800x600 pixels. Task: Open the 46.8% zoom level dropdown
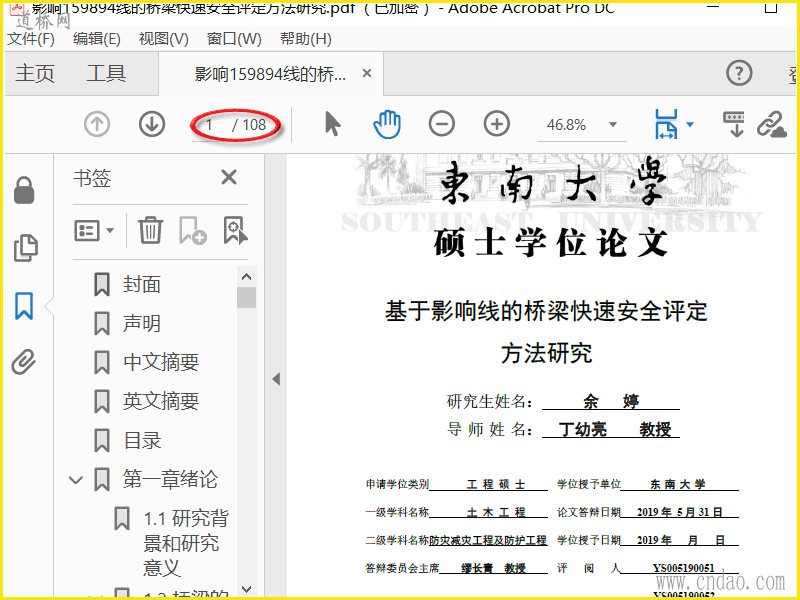[x=613, y=124]
